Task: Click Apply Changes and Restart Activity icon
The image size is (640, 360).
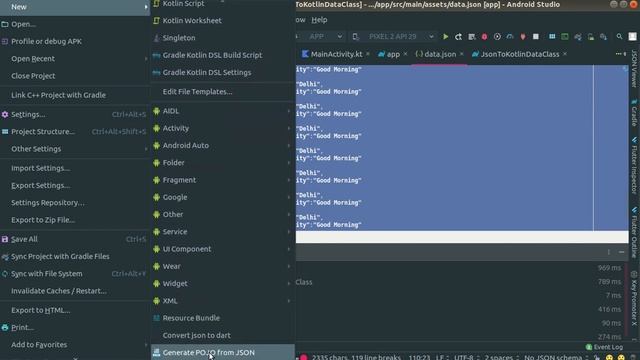Action: point(458,37)
